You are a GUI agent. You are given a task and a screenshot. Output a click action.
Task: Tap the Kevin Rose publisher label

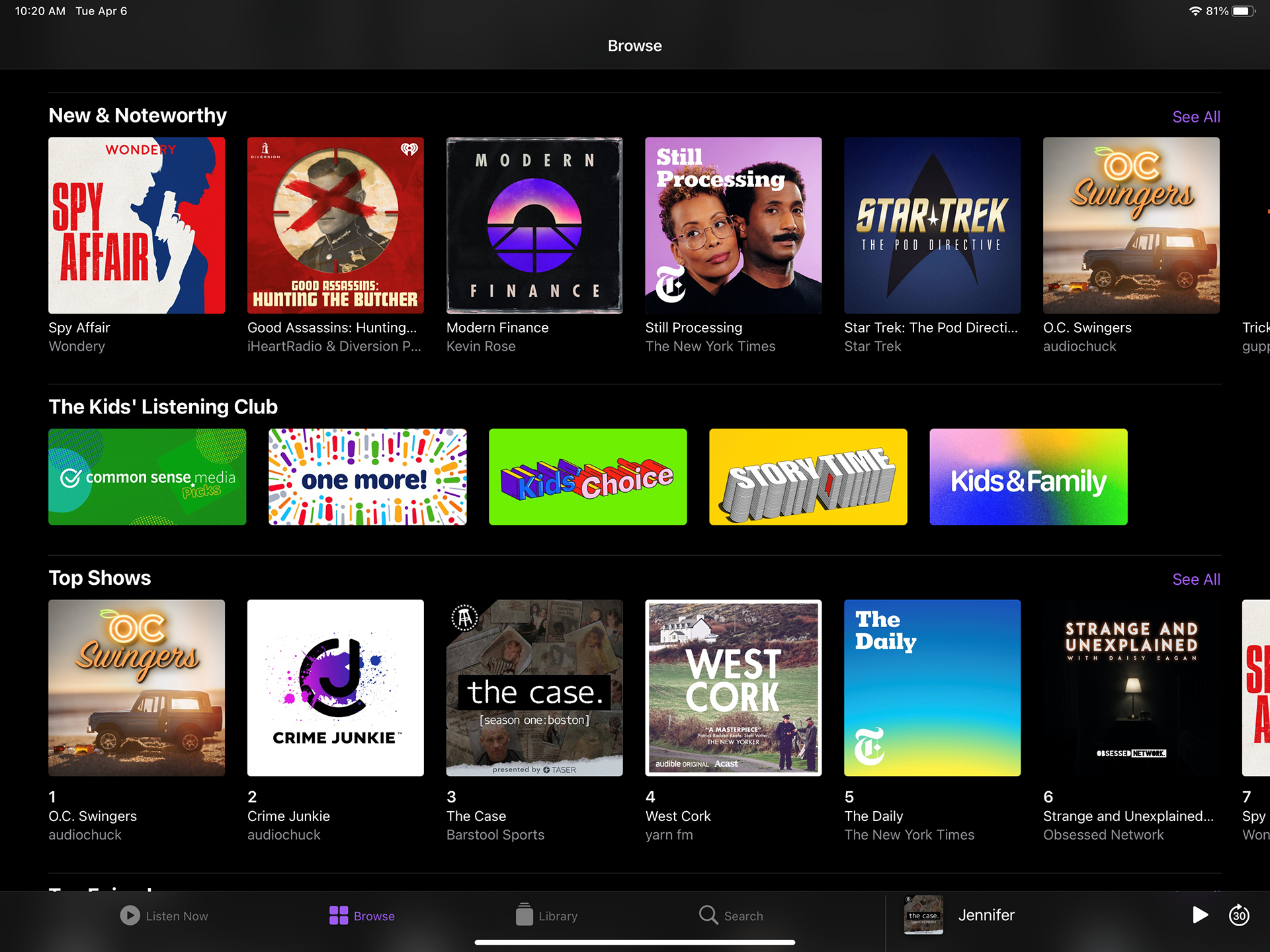pos(481,346)
